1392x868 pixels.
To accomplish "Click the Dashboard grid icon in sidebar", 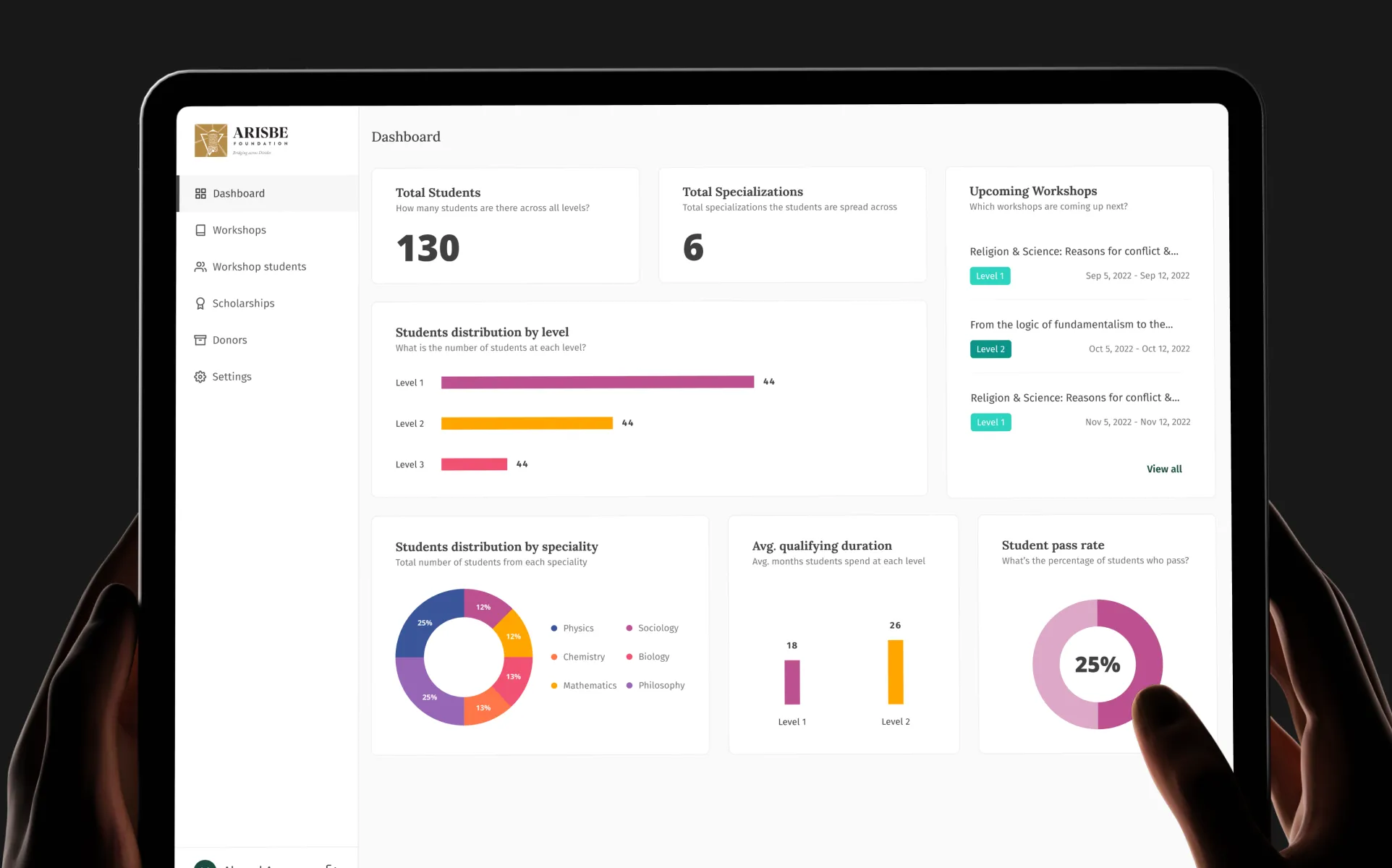I will (200, 194).
